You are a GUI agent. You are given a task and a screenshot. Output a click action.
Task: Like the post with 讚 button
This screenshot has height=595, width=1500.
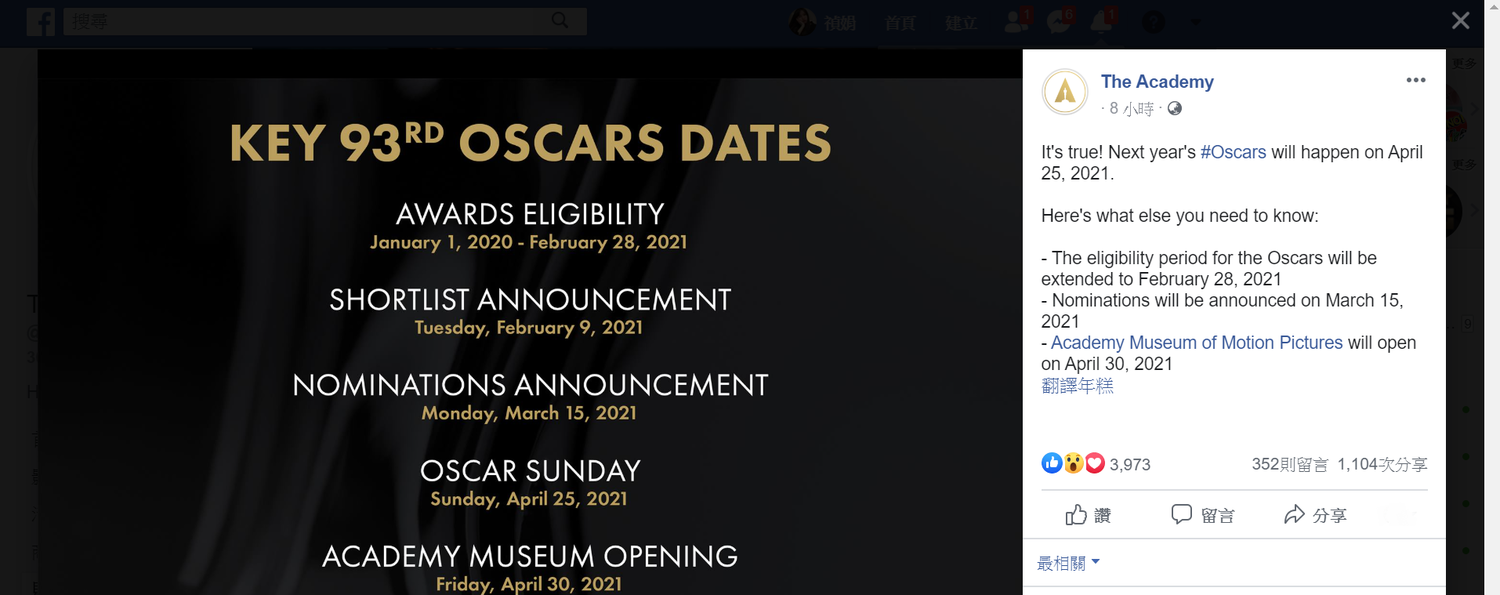tap(1088, 515)
